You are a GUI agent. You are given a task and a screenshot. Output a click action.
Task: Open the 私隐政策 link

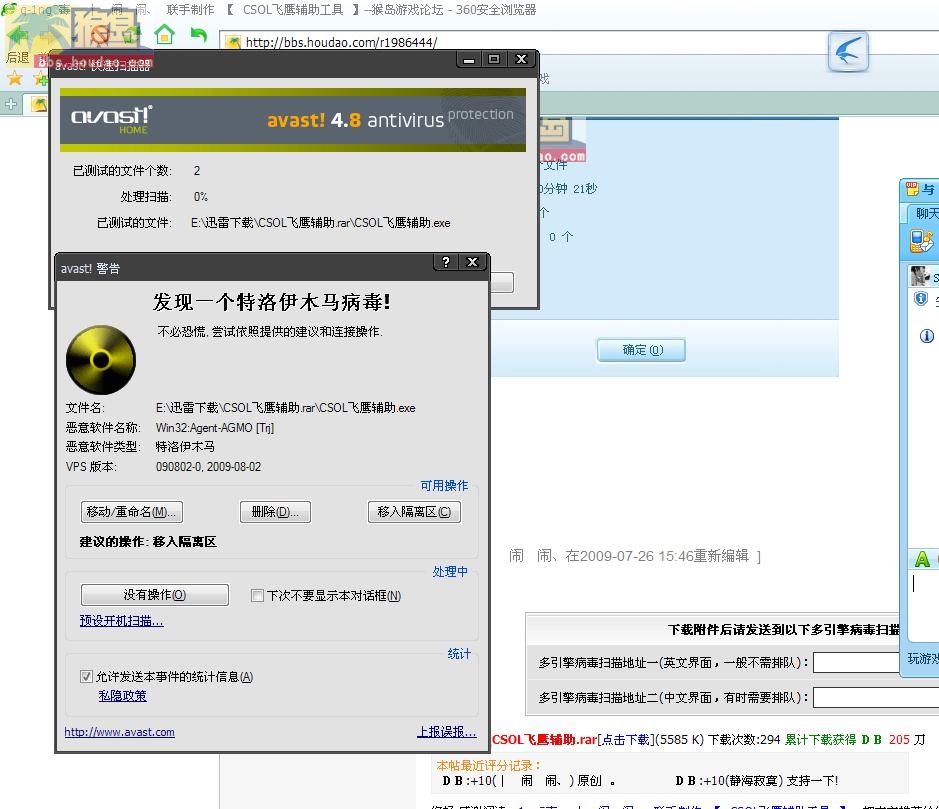click(x=123, y=696)
